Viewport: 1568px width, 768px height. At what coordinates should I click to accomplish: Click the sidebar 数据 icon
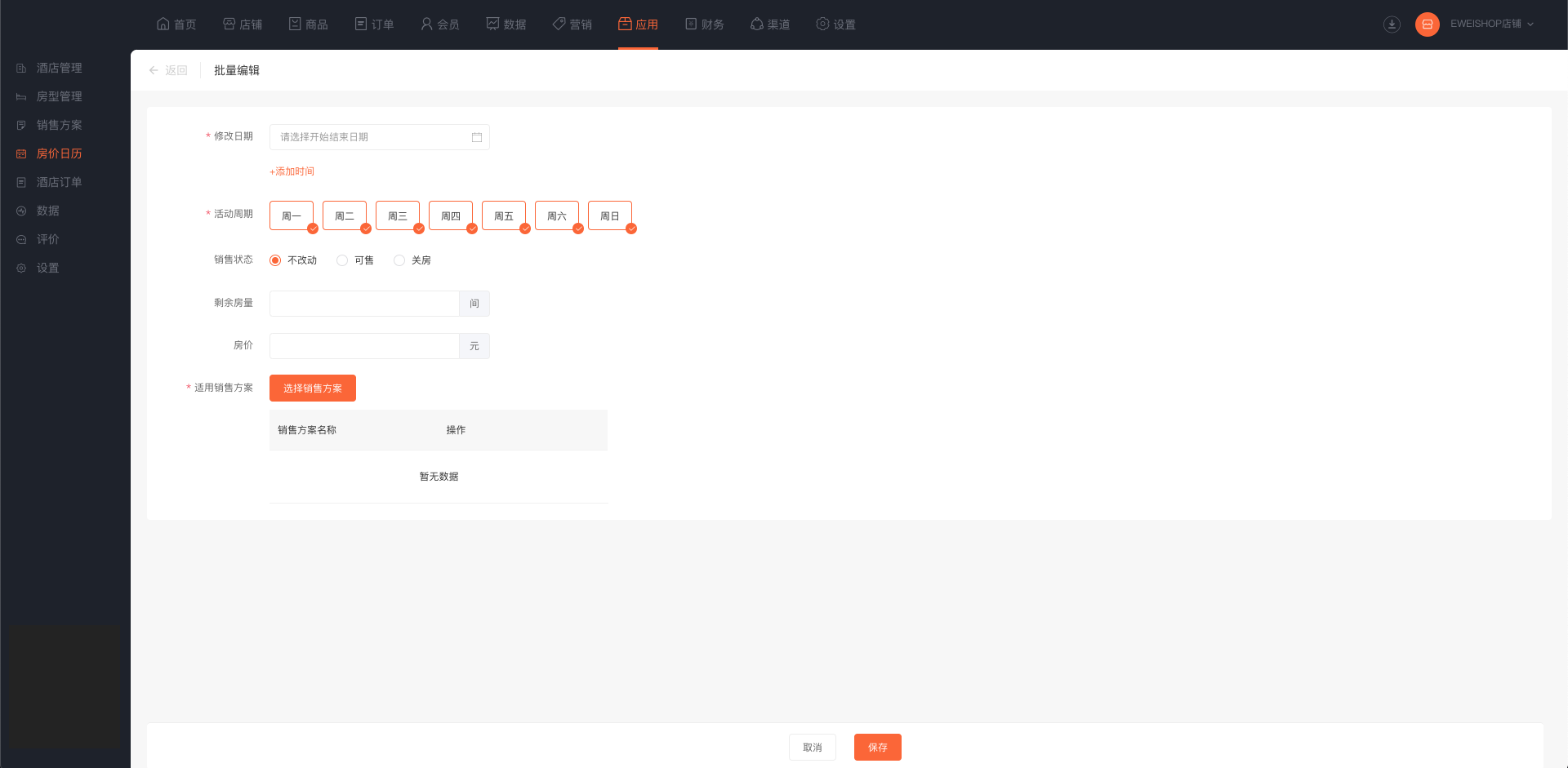coord(21,211)
